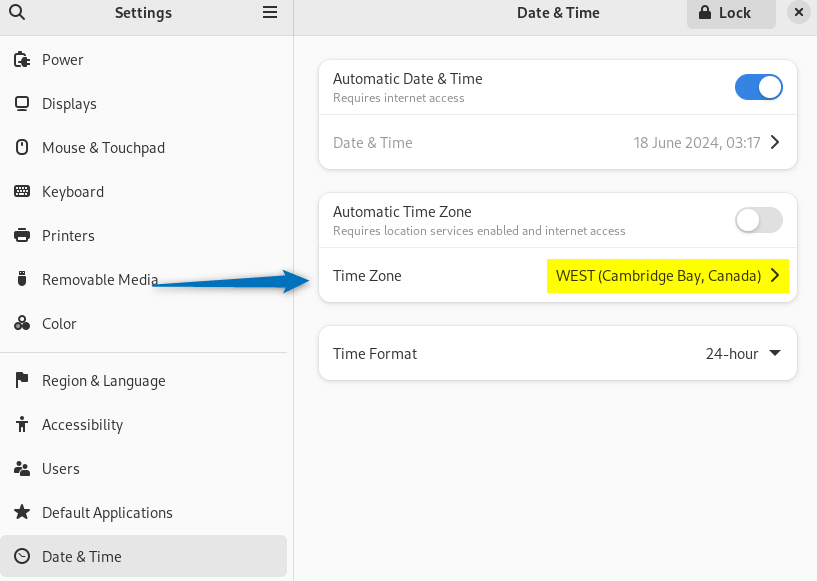Open the hamburger menu

(x=269, y=13)
